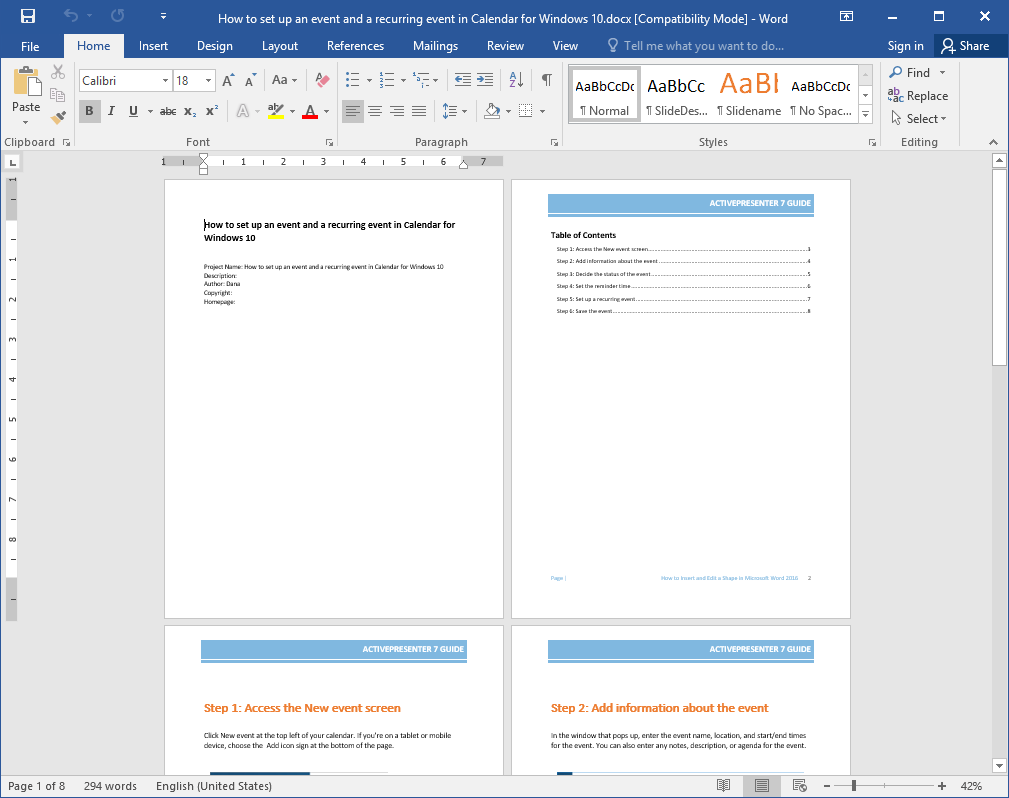Expand the Styles gallery more arrow
1009x798 pixels.
click(866, 115)
